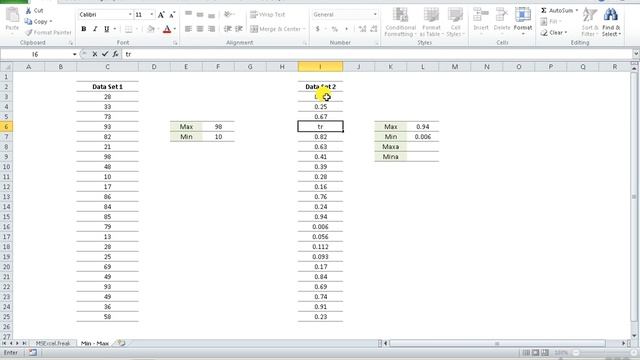The width and height of the screenshot is (640, 360).
Task: Toggle Bold formatting
Action: point(84,29)
